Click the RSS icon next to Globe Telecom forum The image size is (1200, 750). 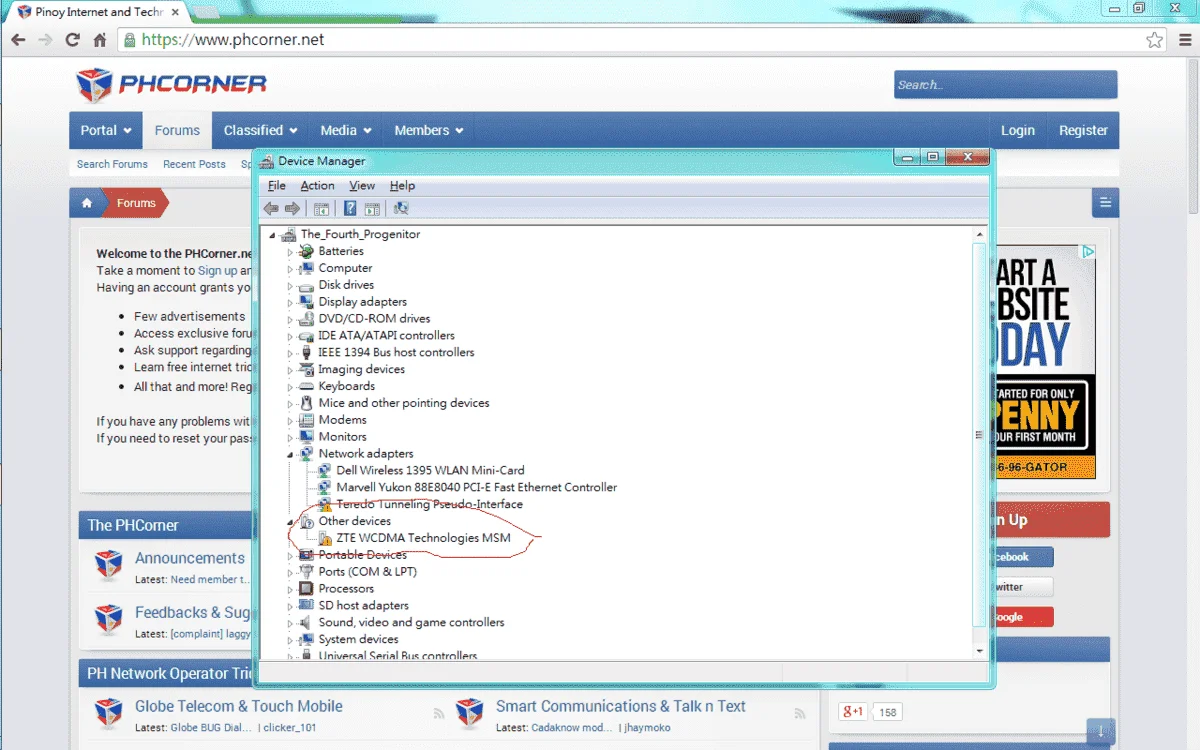coord(439,713)
